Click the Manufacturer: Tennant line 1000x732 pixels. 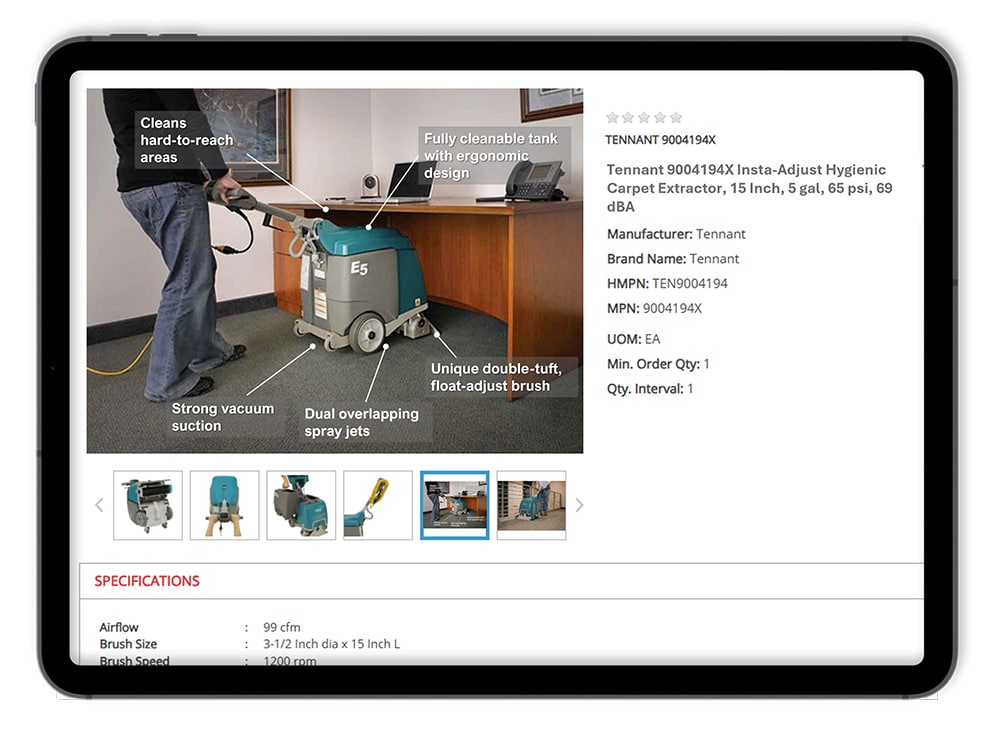pyautogui.click(x=676, y=234)
